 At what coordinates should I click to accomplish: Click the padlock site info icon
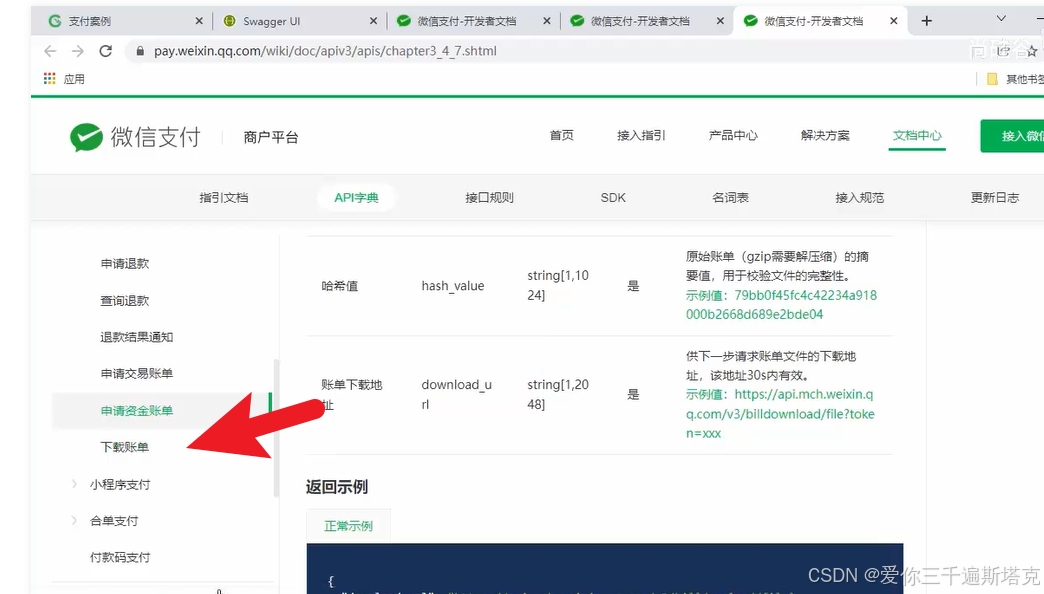[x=139, y=51]
